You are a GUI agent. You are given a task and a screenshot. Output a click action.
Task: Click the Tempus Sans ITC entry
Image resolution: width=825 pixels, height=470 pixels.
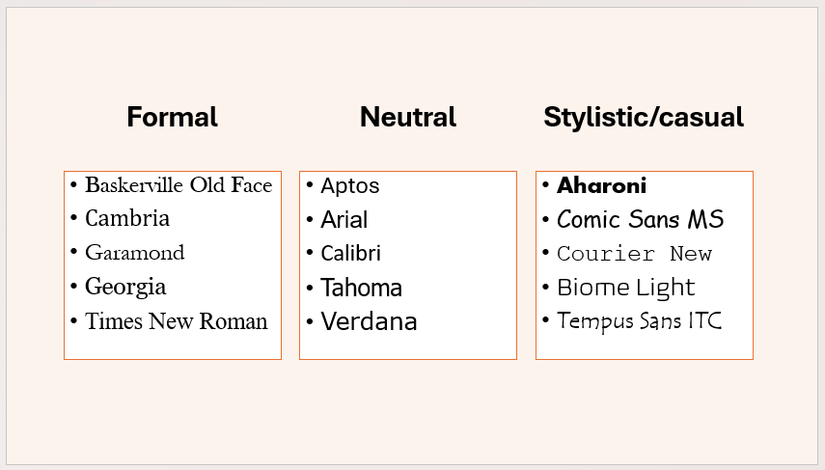(x=639, y=321)
